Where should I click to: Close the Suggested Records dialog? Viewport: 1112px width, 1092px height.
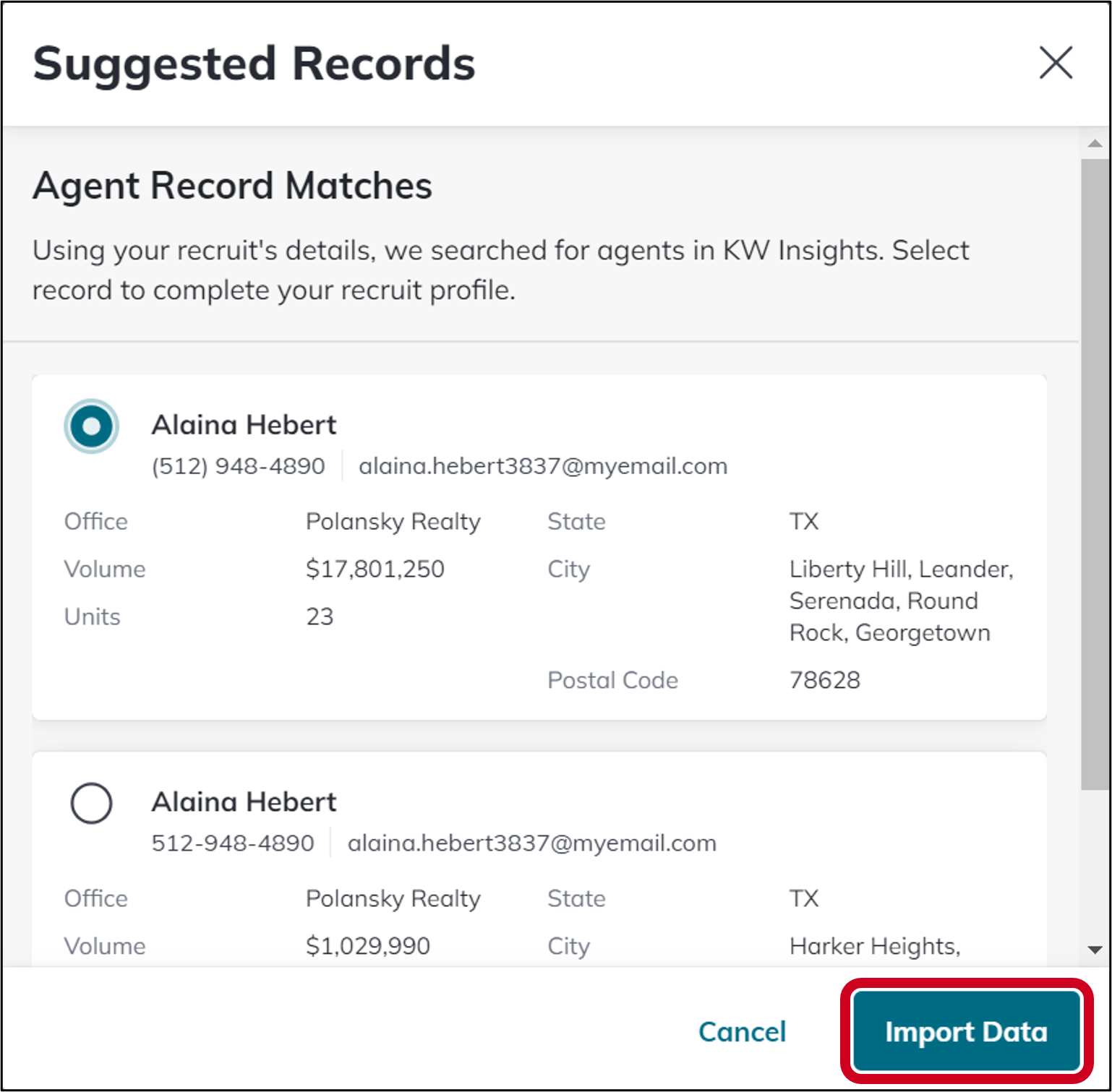(1056, 64)
